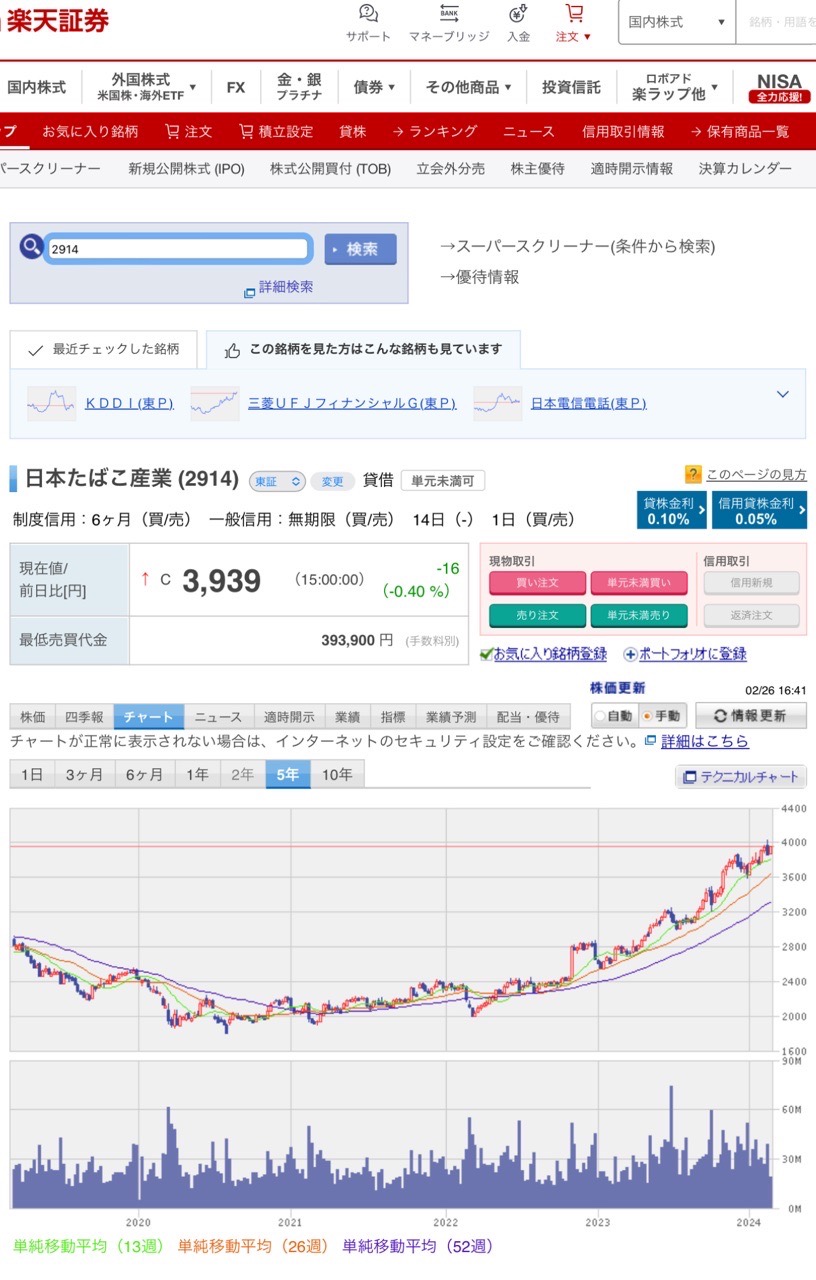
Task: Open the 三菱UFJフィナンシャルG mini chart thumbnail
Action: point(214,402)
